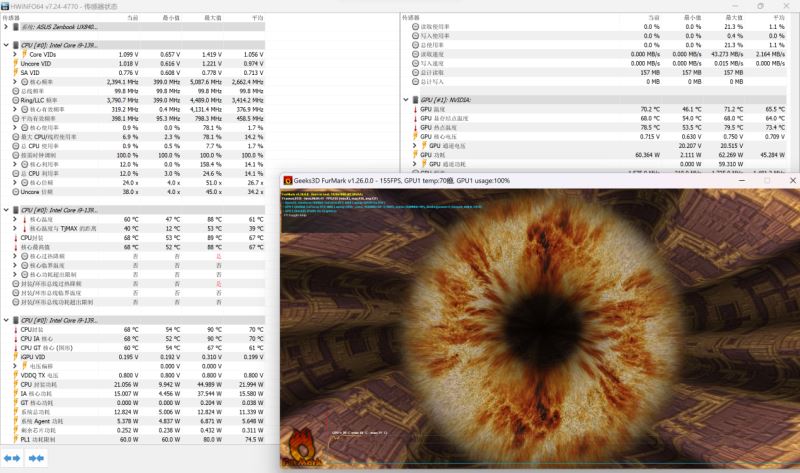Expand the GPU row with 59.310 W maximum
The image size is (800, 473).
[415, 164]
